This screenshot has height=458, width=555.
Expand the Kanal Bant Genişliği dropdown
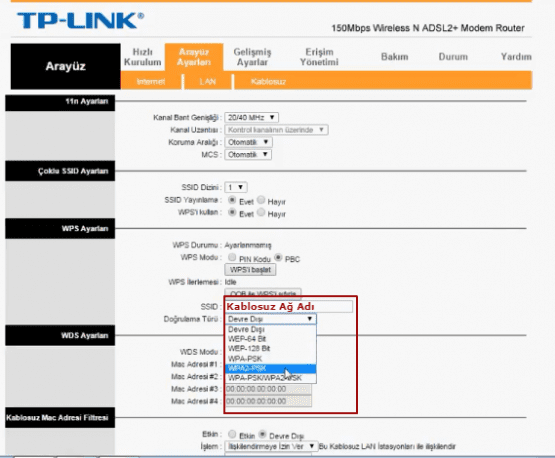[x=251, y=118]
